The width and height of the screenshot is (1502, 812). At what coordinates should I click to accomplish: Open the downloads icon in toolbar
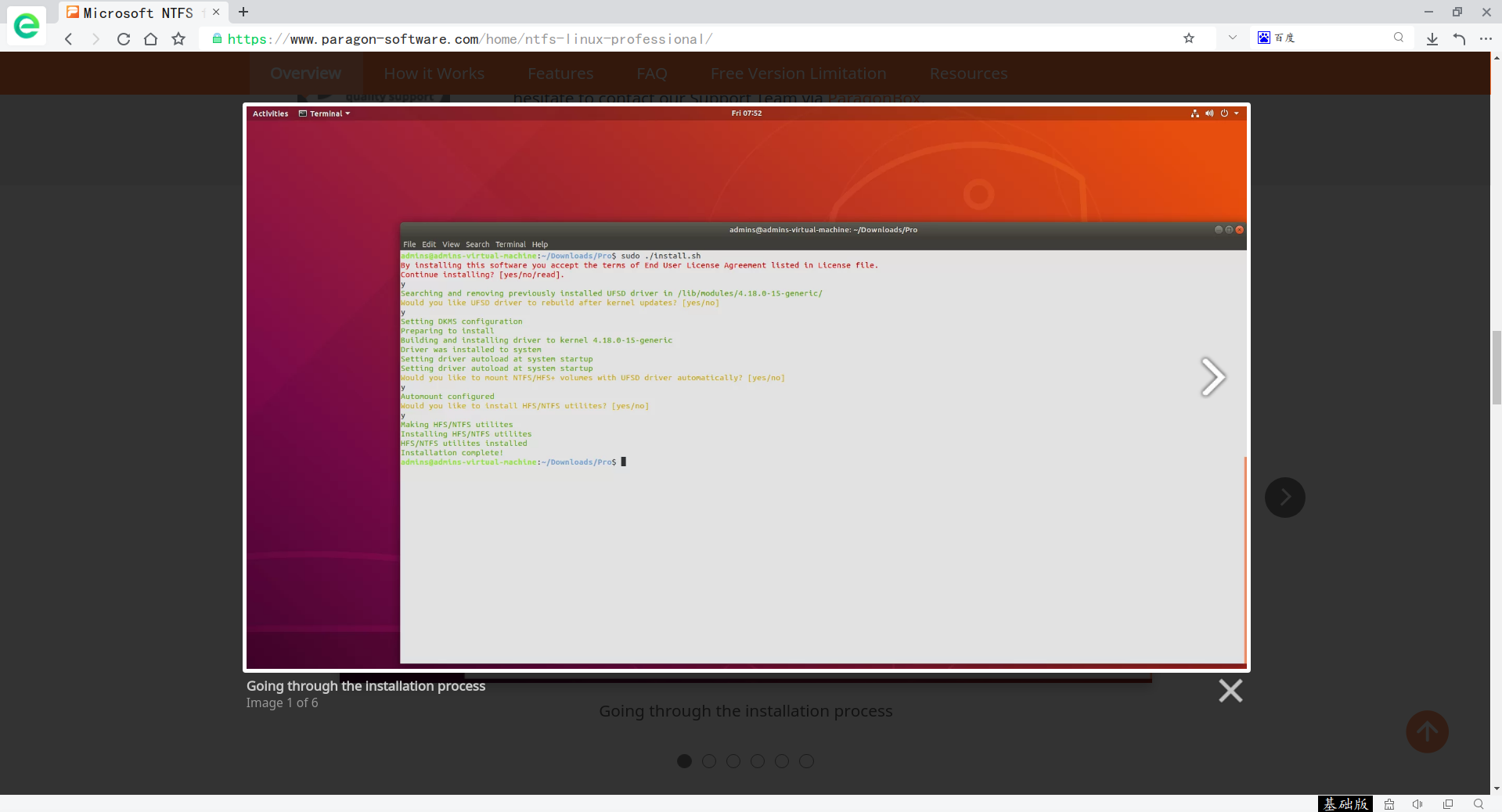pos(1432,39)
